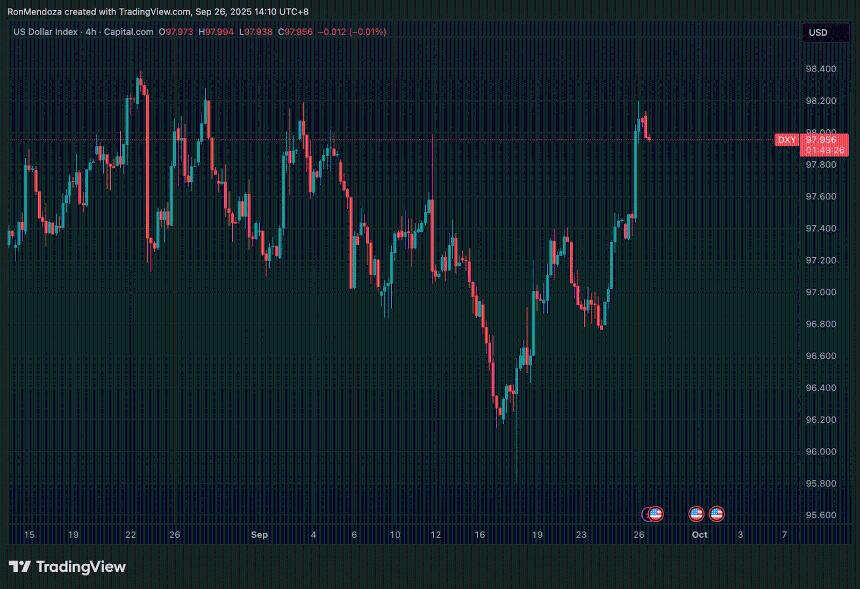The width and height of the screenshot is (860, 589).
Task: Click the leftmost US flag economic event marker
Action: click(655, 514)
